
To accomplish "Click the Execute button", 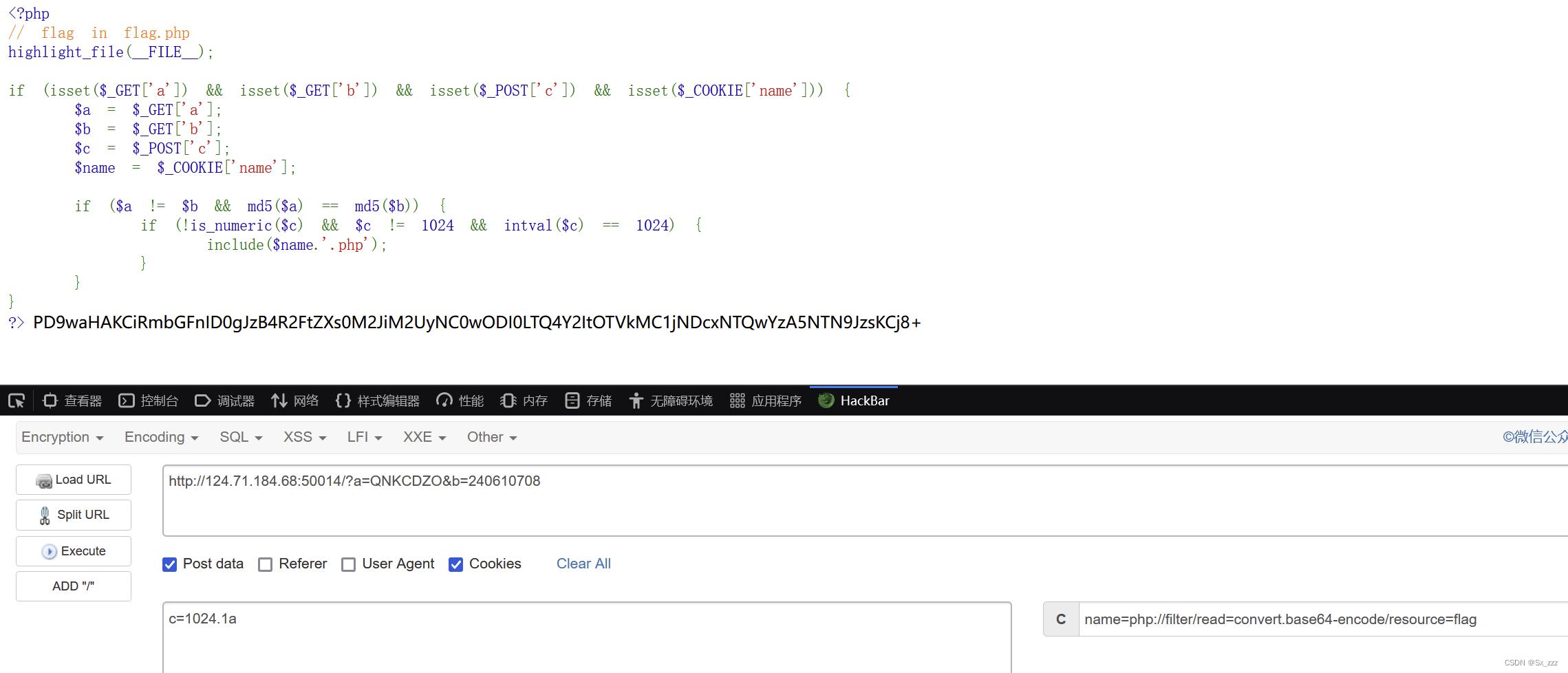I will [74, 551].
